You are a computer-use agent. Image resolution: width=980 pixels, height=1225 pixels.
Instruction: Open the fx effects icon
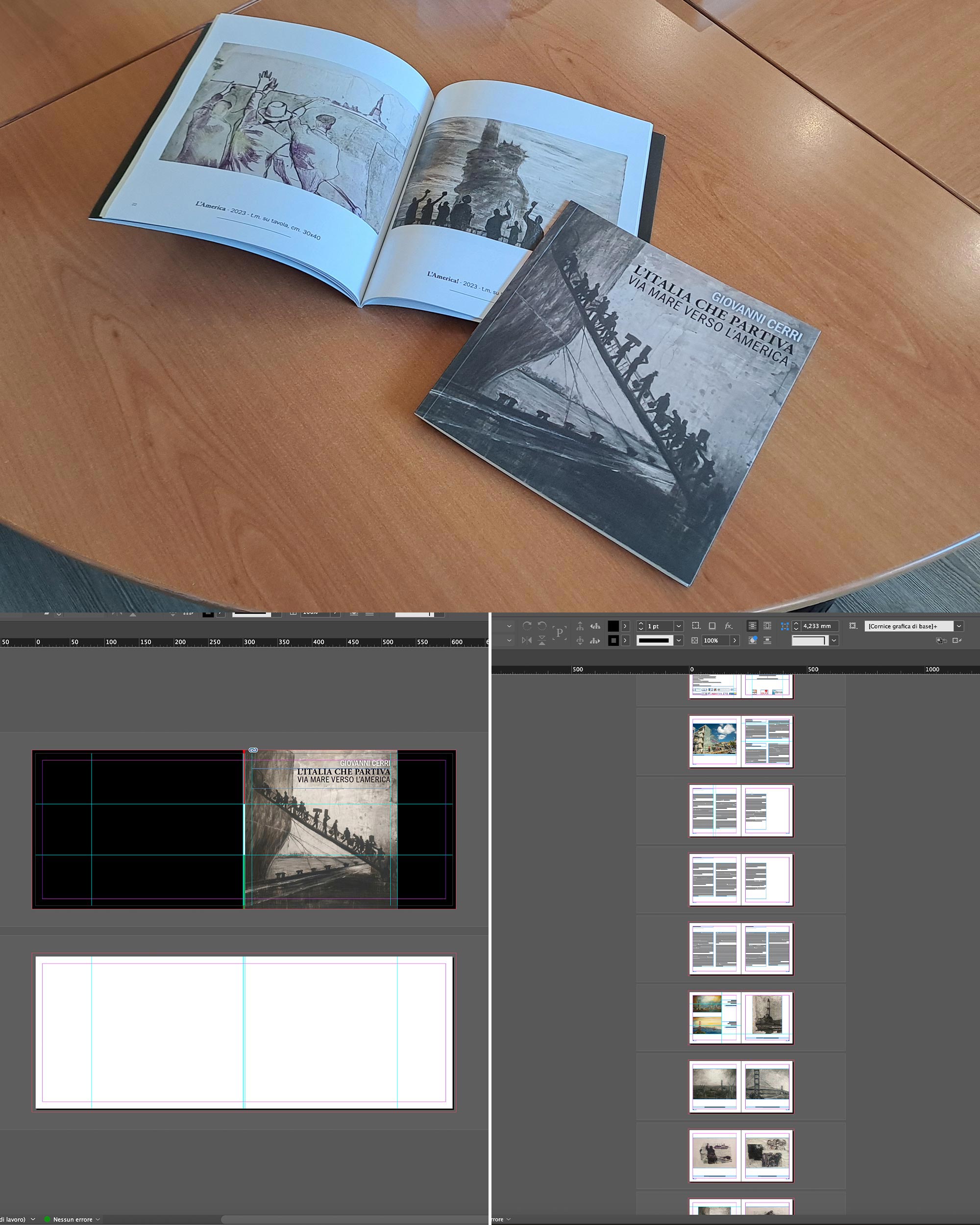pos(729,626)
